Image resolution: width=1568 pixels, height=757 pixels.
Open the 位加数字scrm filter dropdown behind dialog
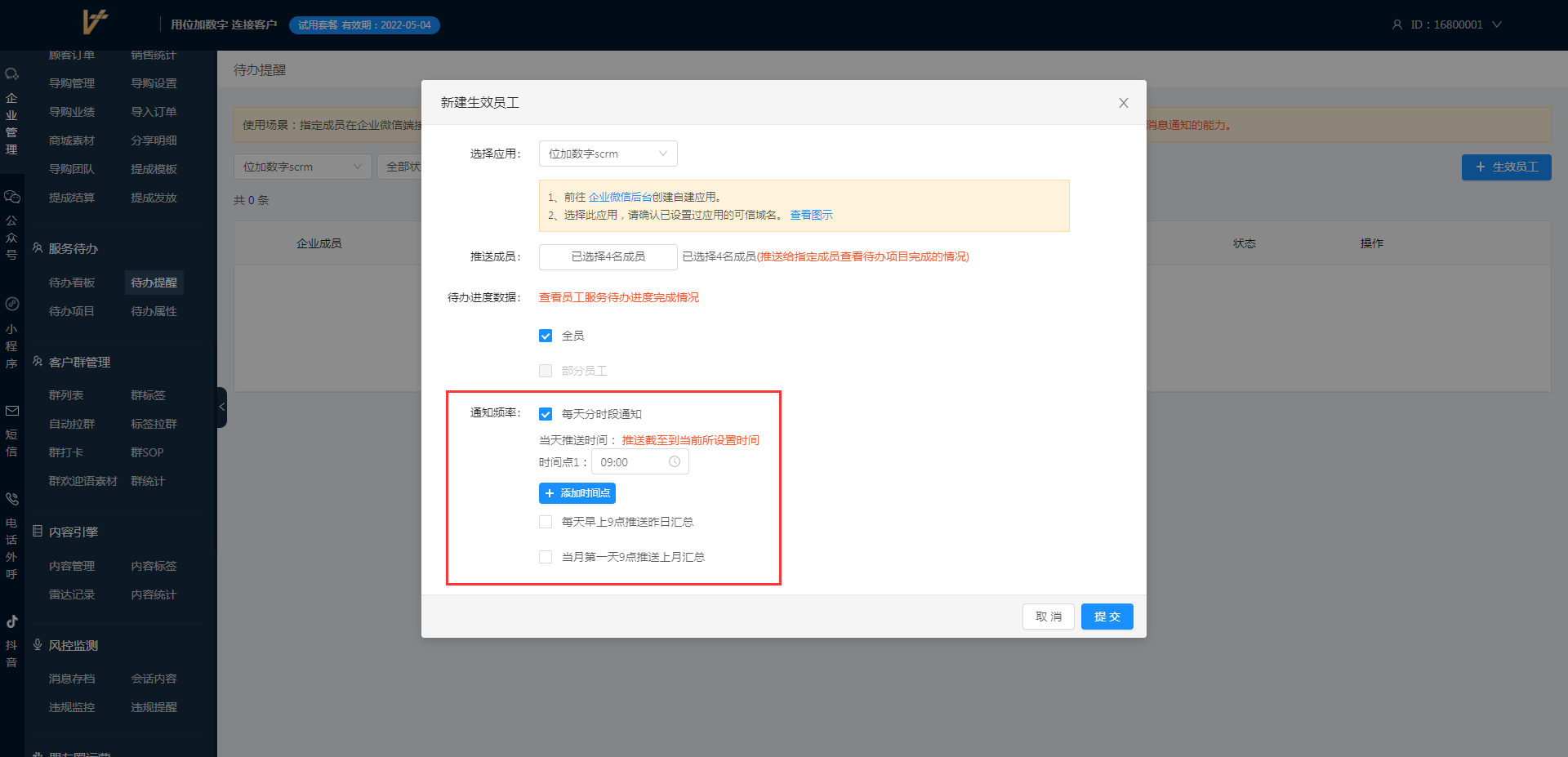pyautogui.click(x=303, y=167)
